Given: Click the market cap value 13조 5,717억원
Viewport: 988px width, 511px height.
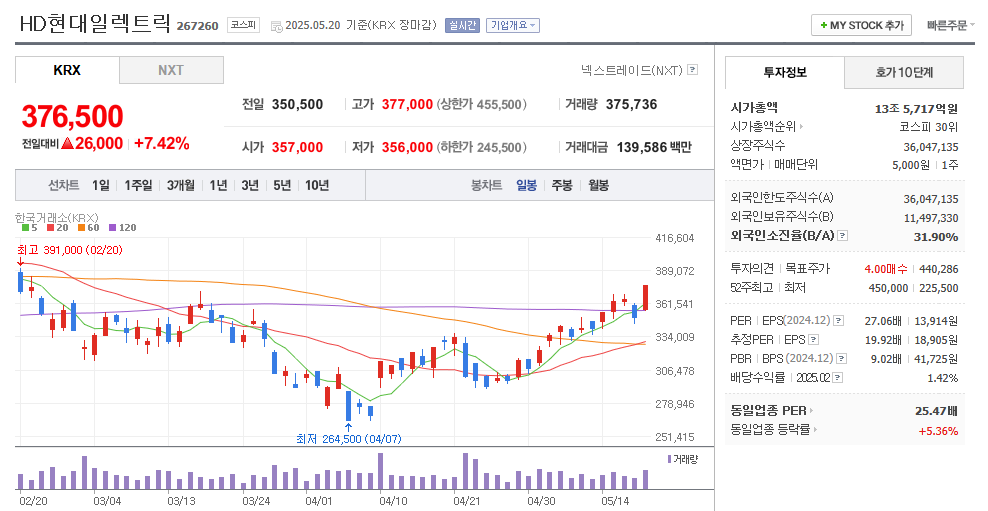Looking at the screenshot, I should point(916,108).
